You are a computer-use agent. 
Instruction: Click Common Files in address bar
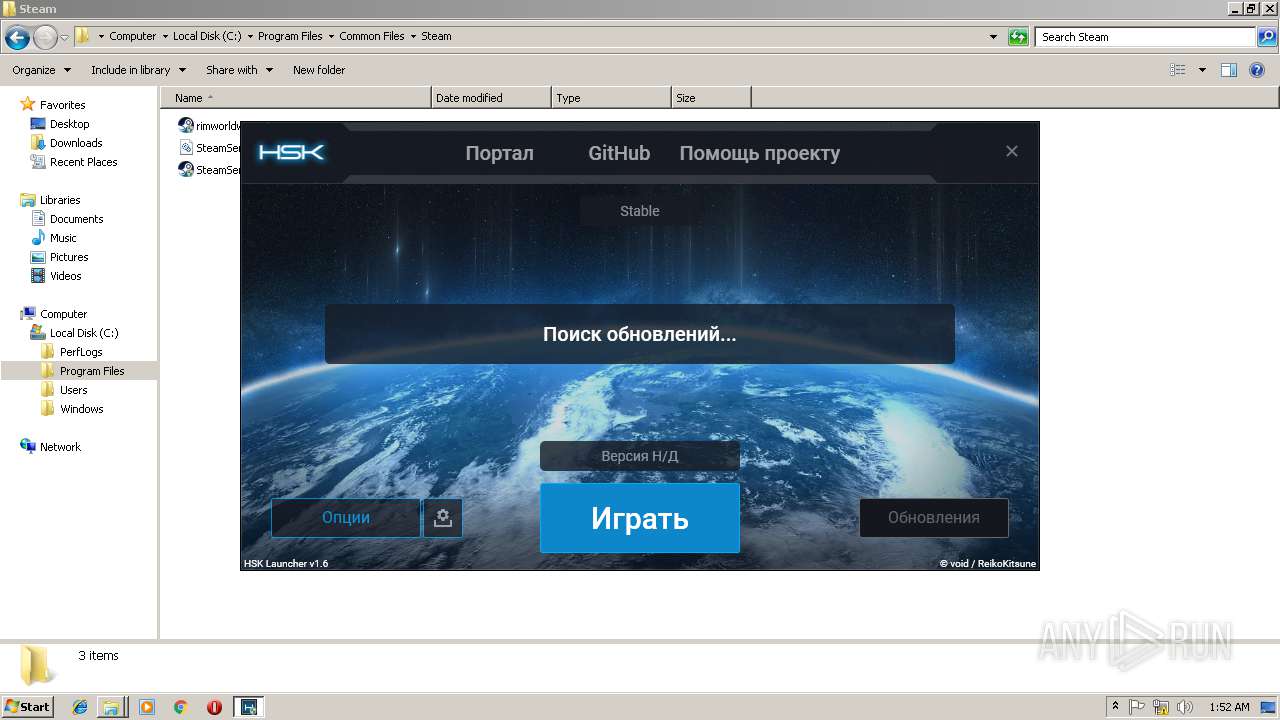pyautogui.click(x=372, y=36)
